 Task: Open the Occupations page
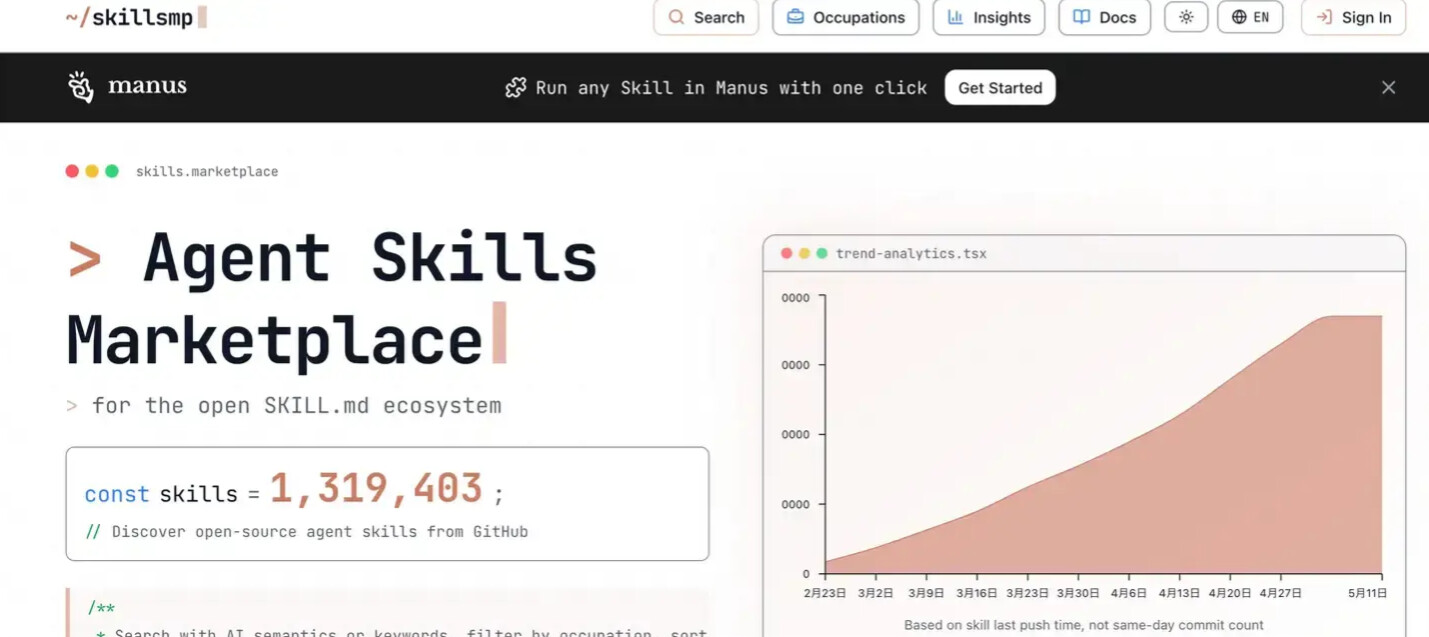[846, 17]
